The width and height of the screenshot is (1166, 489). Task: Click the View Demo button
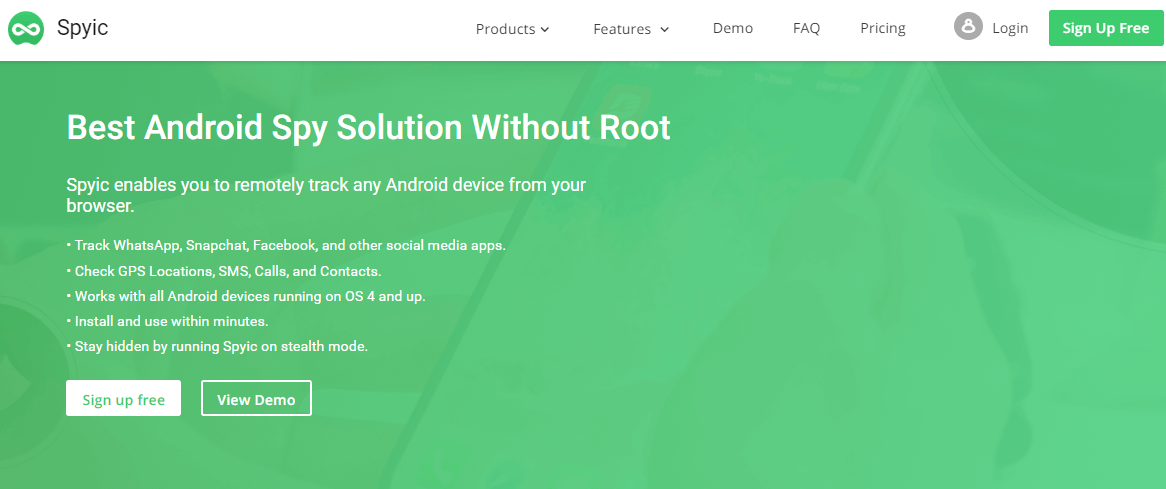tap(256, 398)
